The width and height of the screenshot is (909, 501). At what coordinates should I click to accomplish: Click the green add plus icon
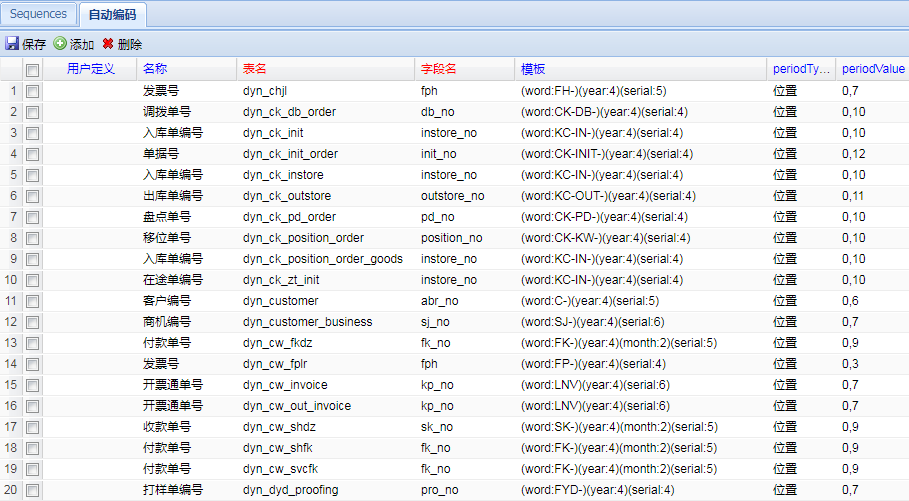click(60, 44)
